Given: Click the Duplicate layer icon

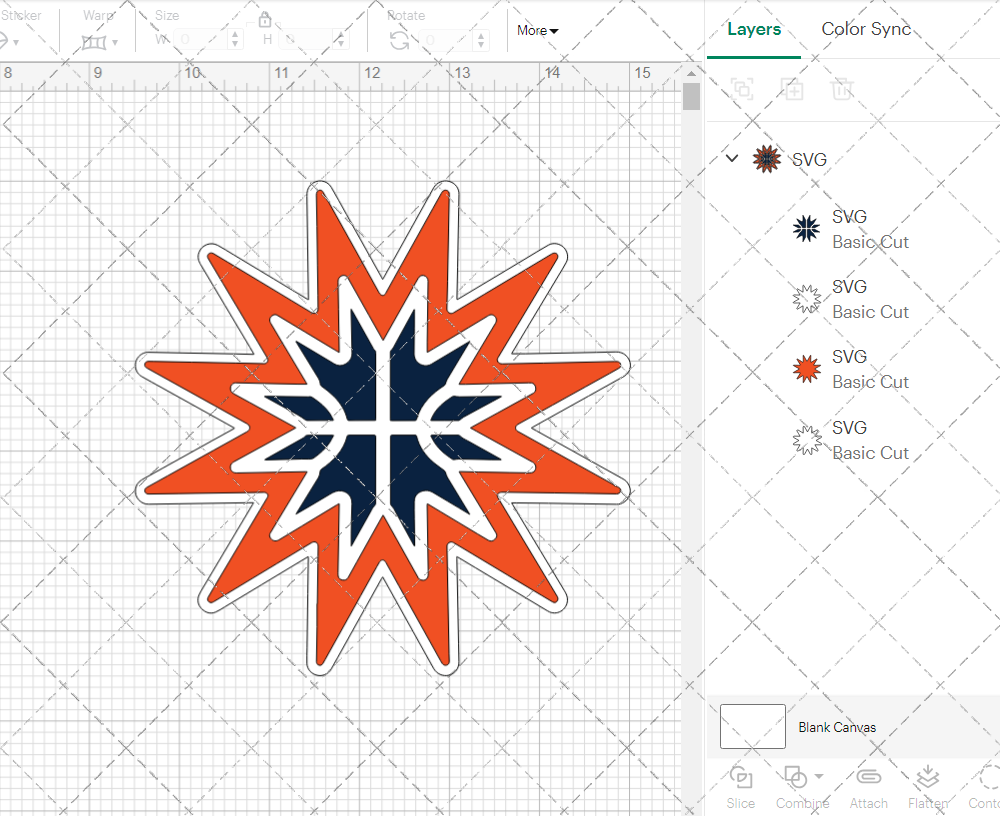Looking at the screenshot, I should click(792, 89).
